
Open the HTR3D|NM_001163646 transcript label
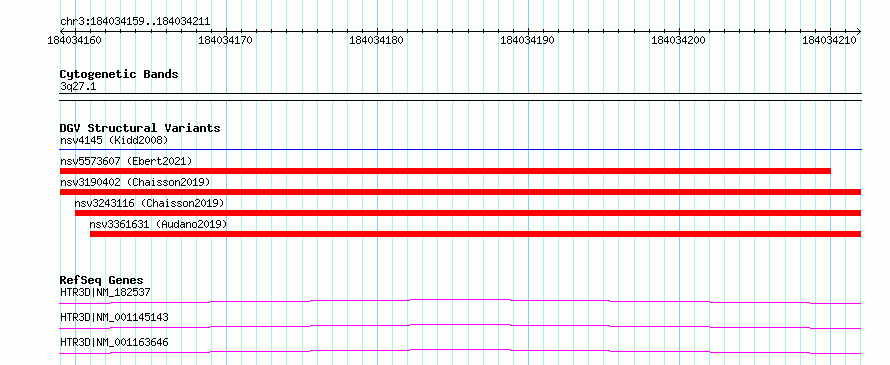(x=114, y=342)
